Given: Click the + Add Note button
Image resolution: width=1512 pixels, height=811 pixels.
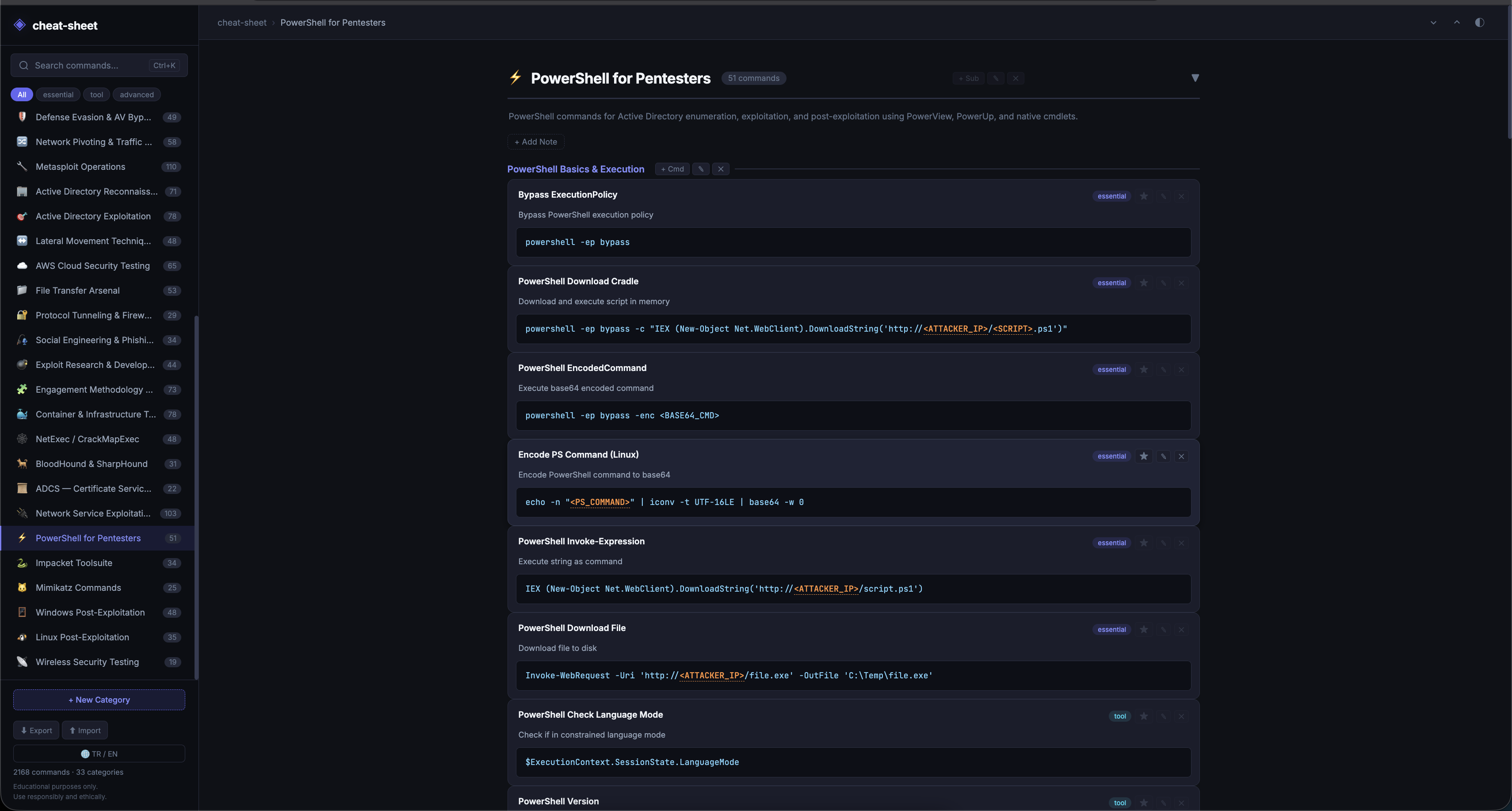Looking at the screenshot, I should click(536, 142).
